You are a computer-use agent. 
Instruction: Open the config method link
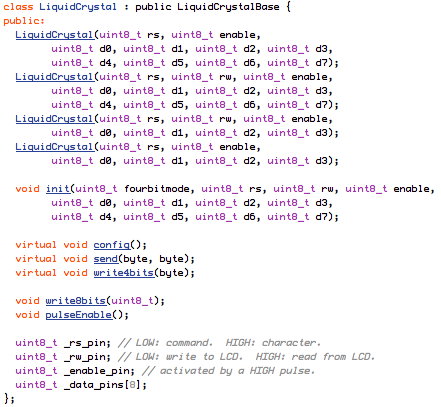(112, 245)
